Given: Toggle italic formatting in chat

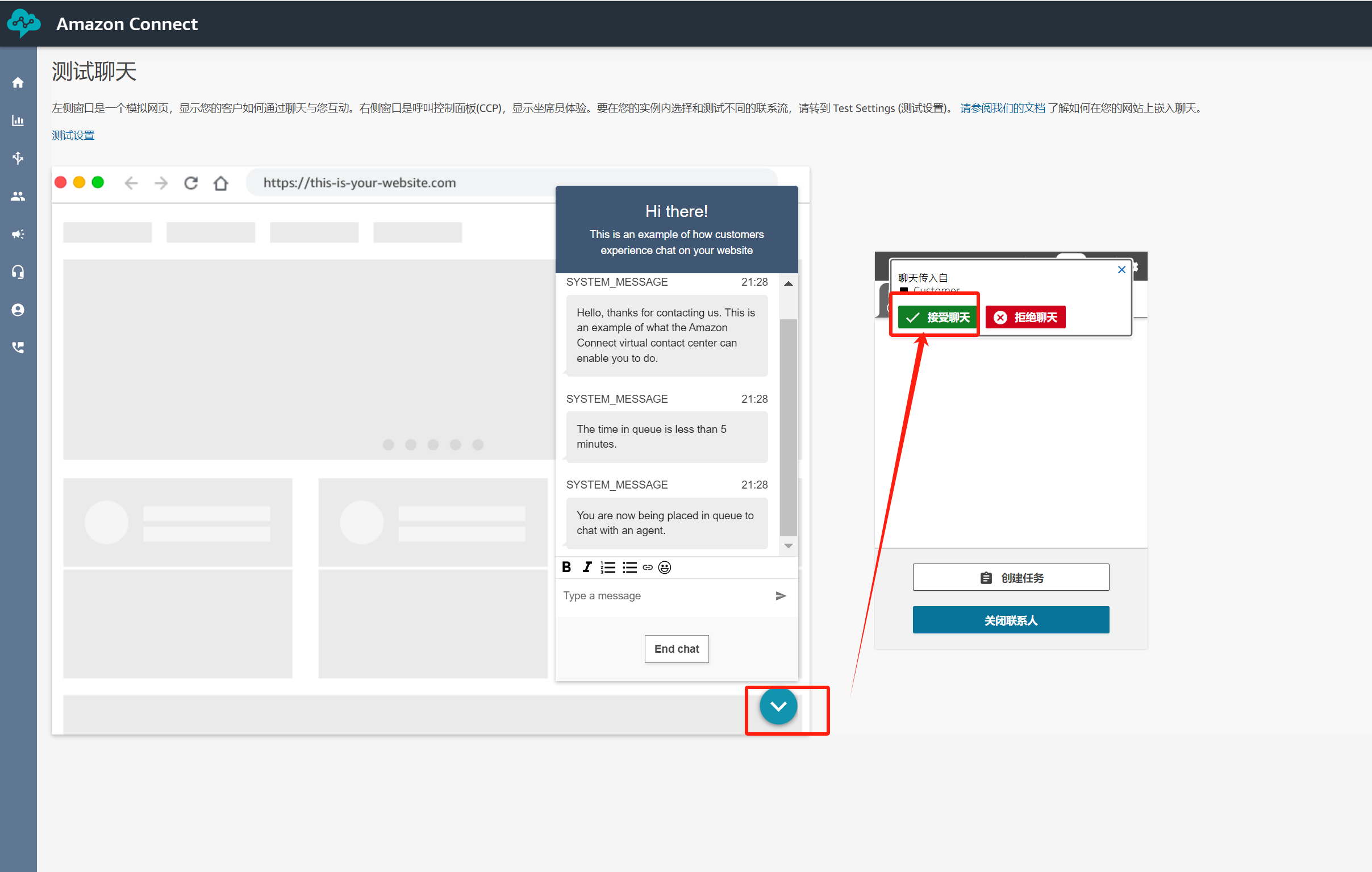Looking at the screenshot, I should coord(587,567).
